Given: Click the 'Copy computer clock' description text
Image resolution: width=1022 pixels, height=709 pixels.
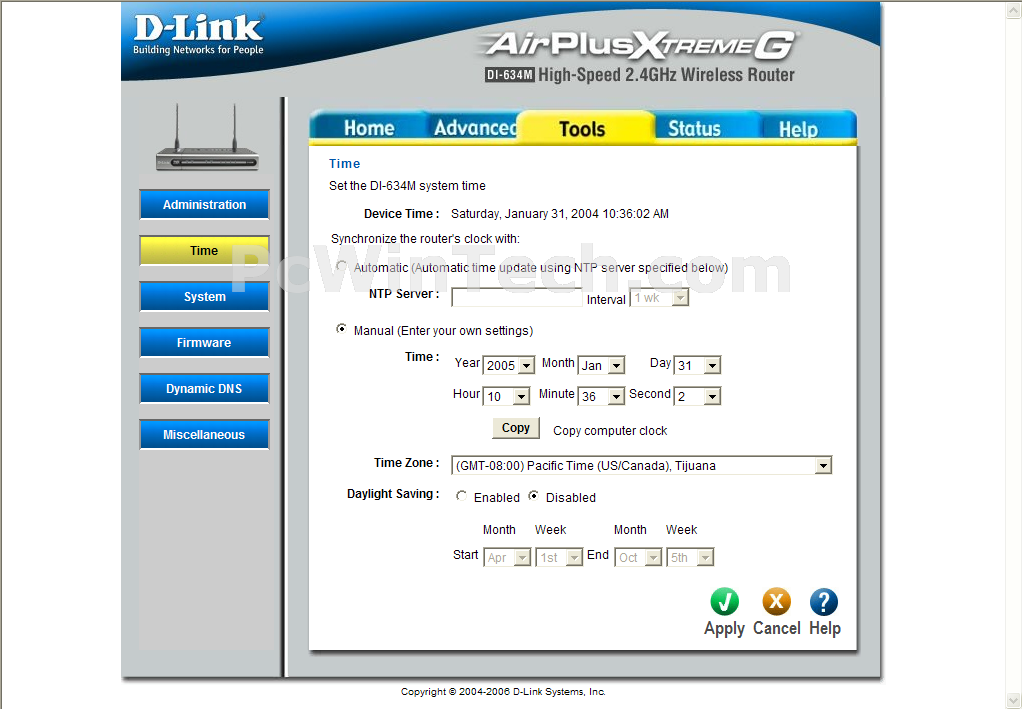Looking at the screenshot, I should click(610, 431).
